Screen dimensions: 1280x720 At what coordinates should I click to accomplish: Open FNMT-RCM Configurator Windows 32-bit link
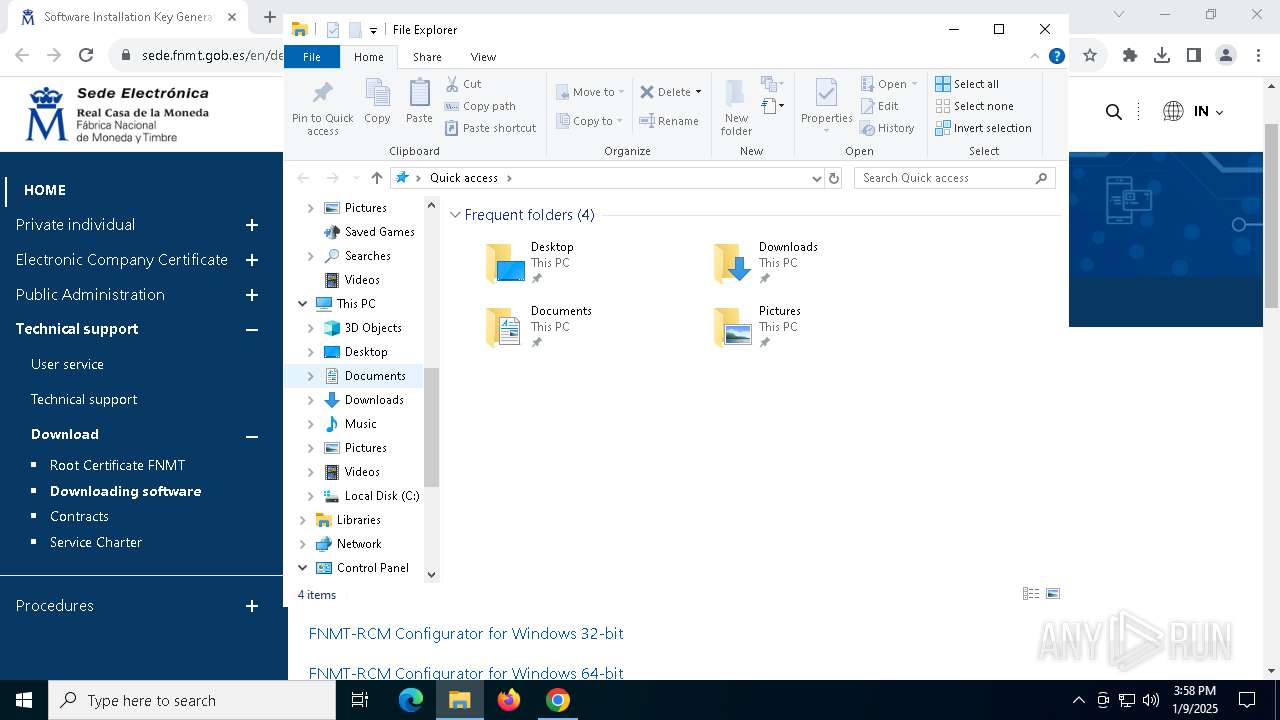466,633
